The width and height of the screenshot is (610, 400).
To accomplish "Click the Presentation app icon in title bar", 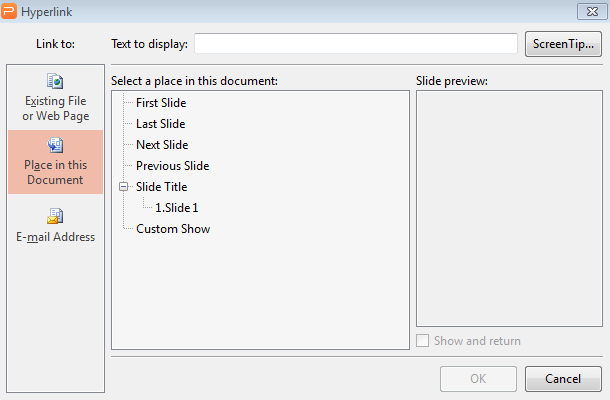I will point(10,11).
